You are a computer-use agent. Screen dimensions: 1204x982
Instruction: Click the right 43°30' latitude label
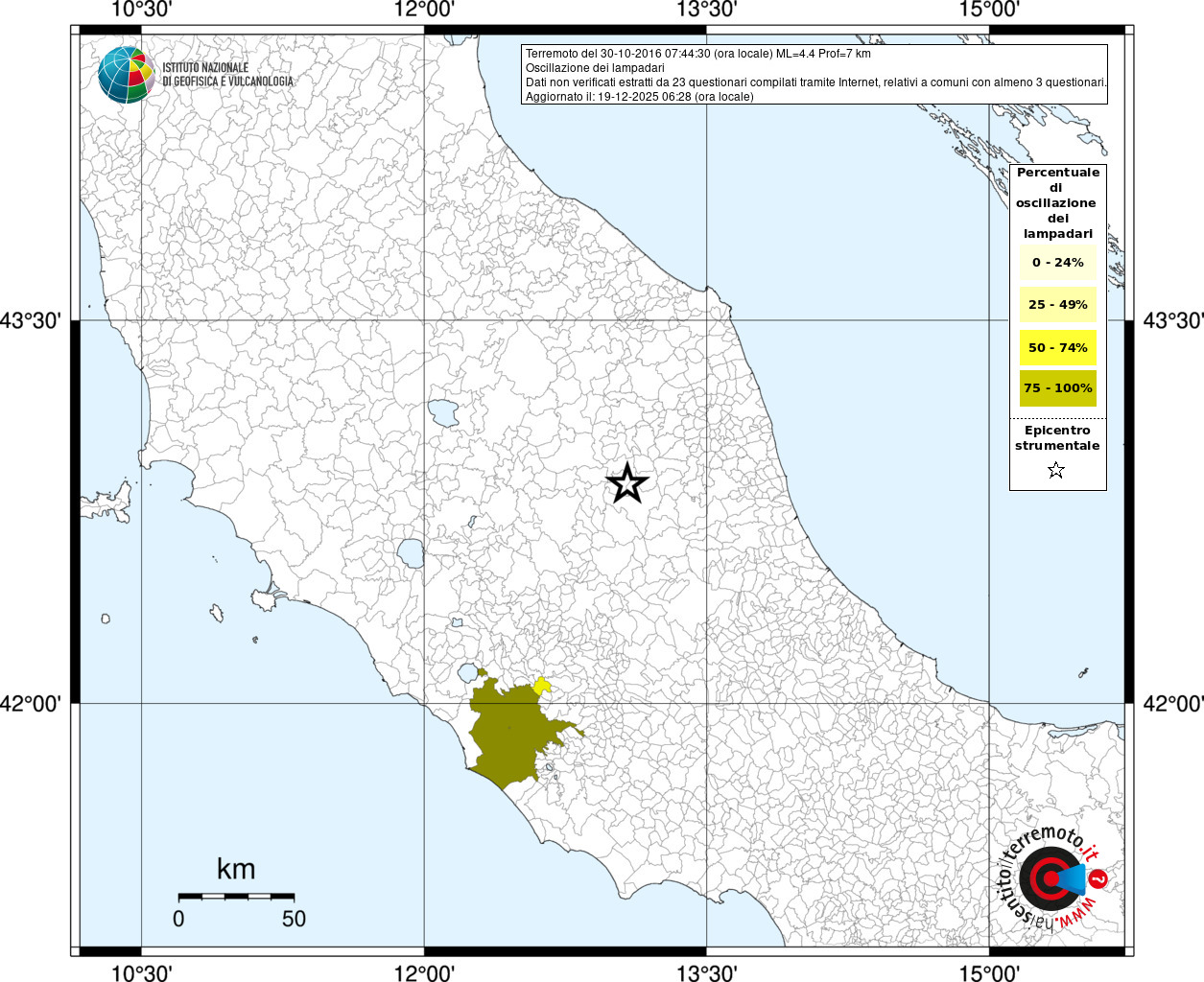(1174, 320)
